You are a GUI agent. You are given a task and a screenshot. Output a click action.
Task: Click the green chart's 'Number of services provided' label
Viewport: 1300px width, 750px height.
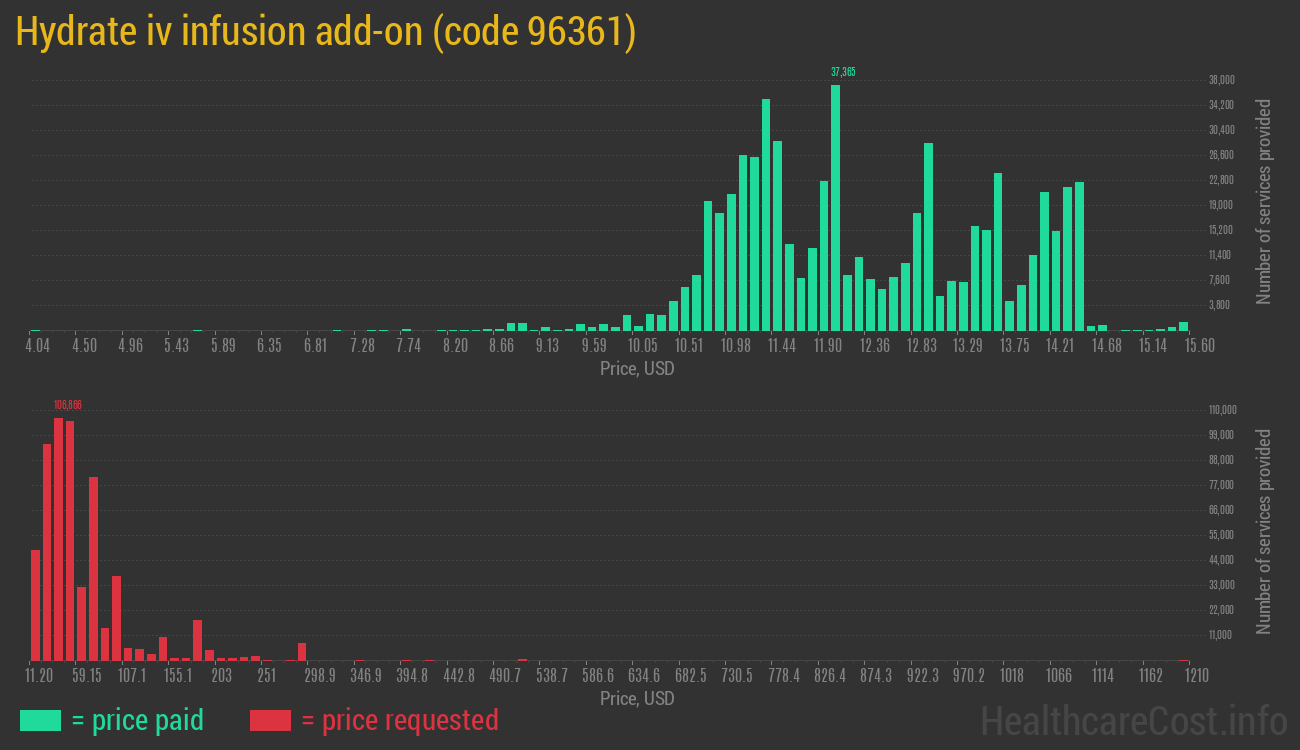pos(1263,202)
